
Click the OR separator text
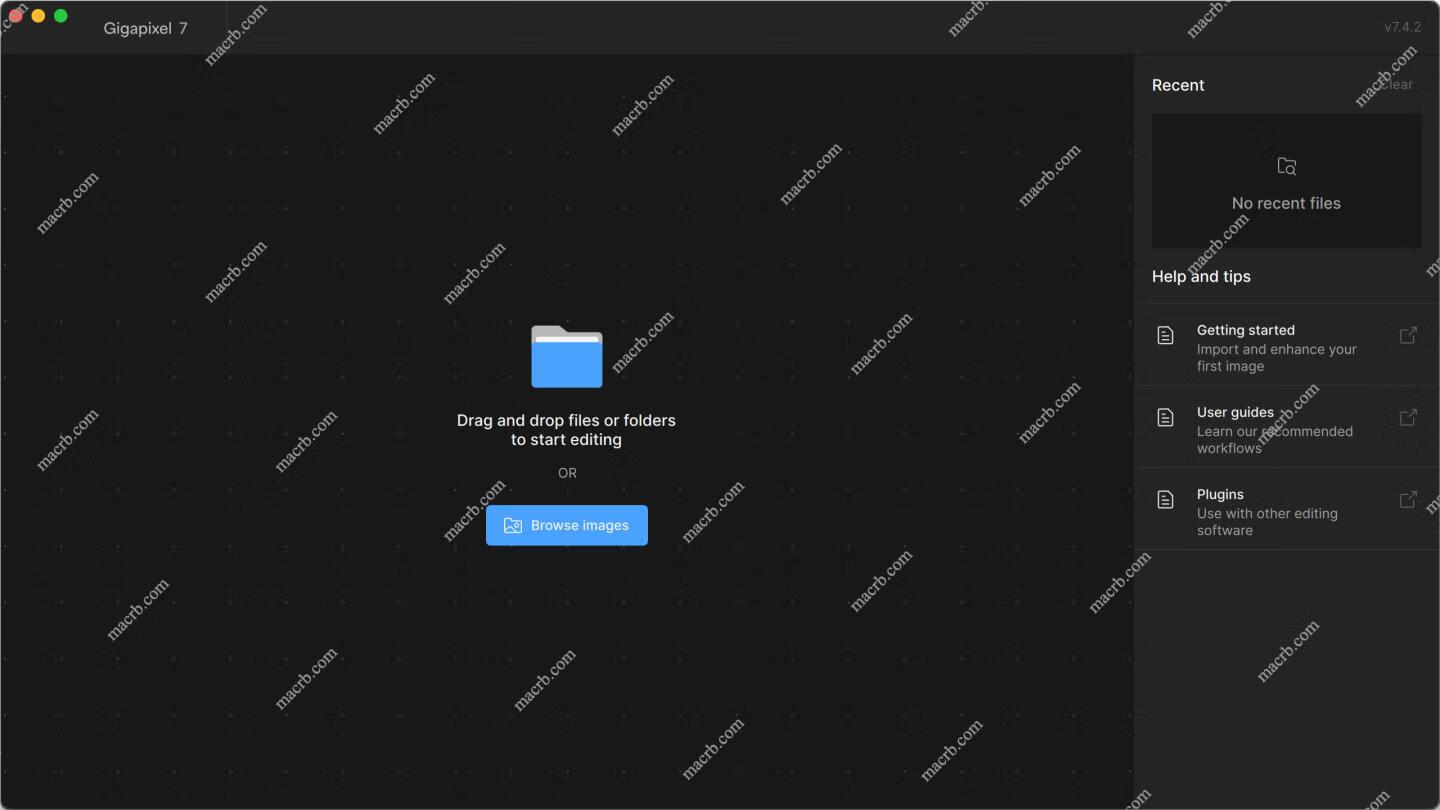coord(567,473)
